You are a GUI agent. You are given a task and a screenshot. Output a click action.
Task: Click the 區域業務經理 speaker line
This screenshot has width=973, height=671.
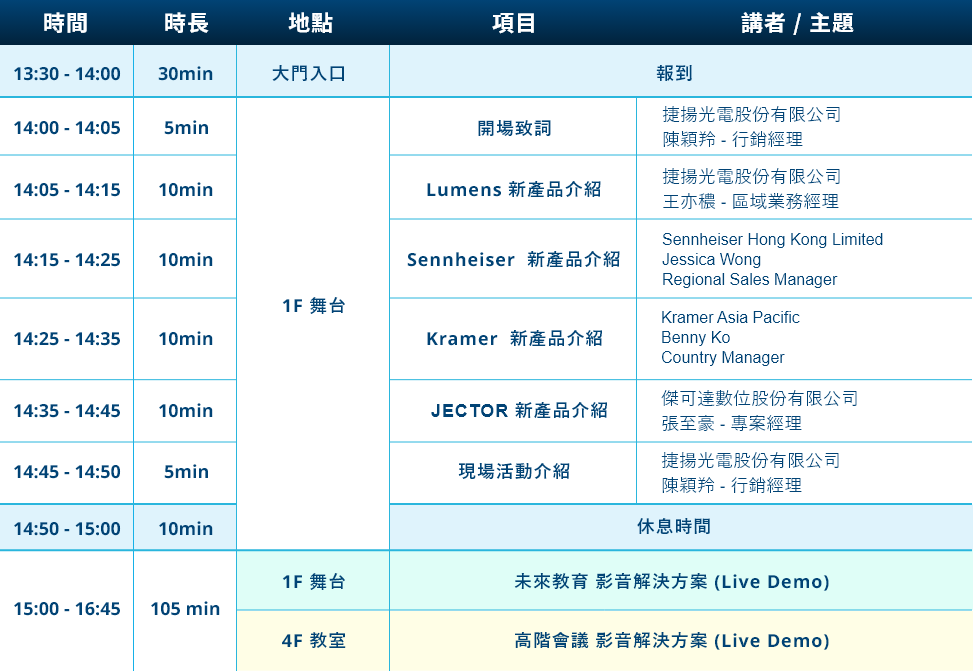750,201
